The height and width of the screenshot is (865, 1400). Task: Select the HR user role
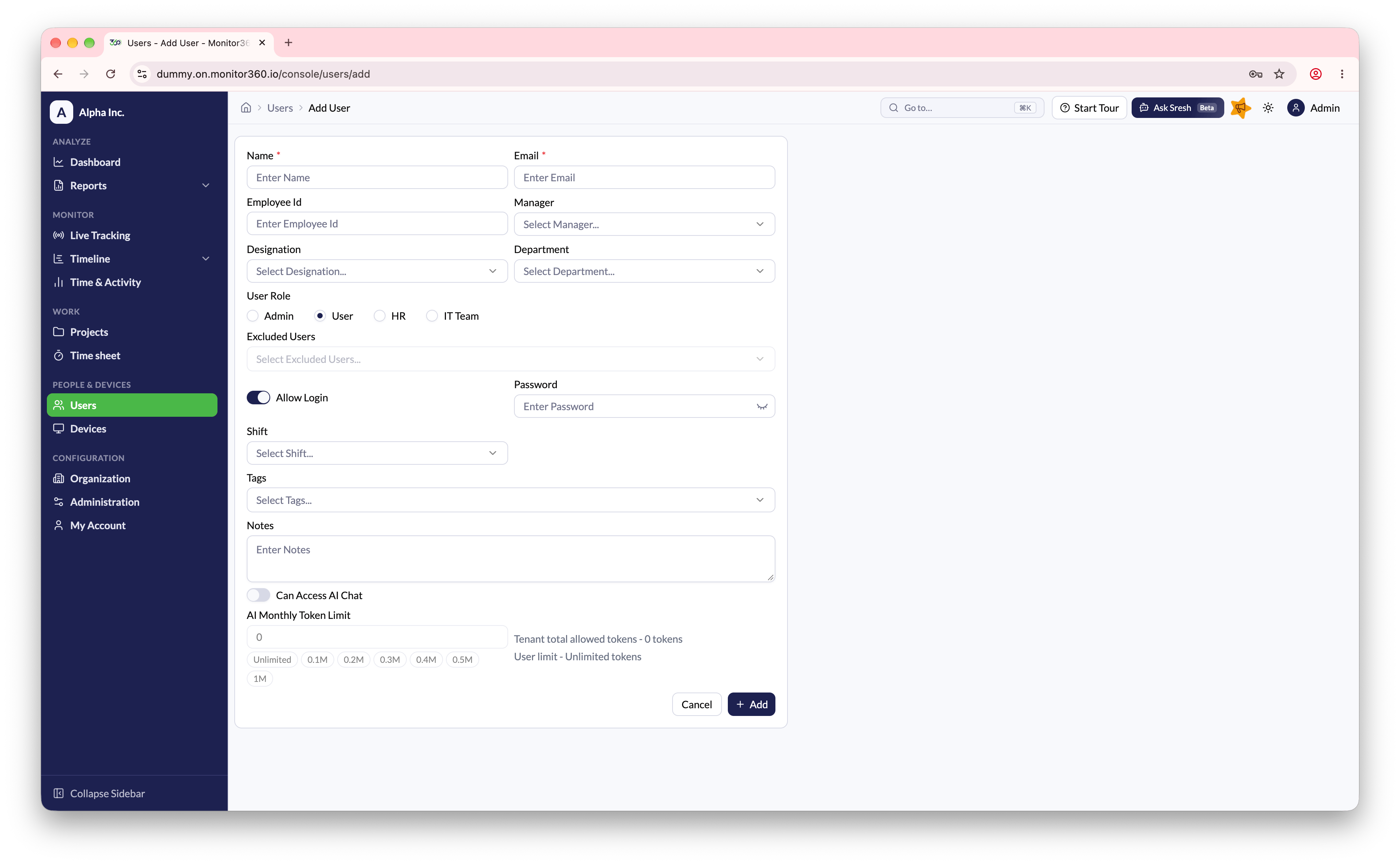[x=380, y=316]
